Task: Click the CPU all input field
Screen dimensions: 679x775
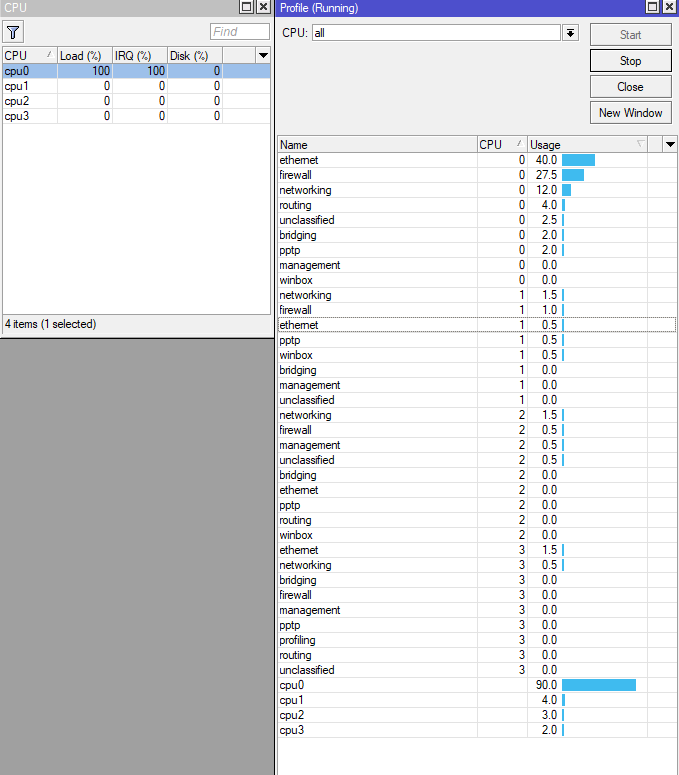Action: point(436,33)
